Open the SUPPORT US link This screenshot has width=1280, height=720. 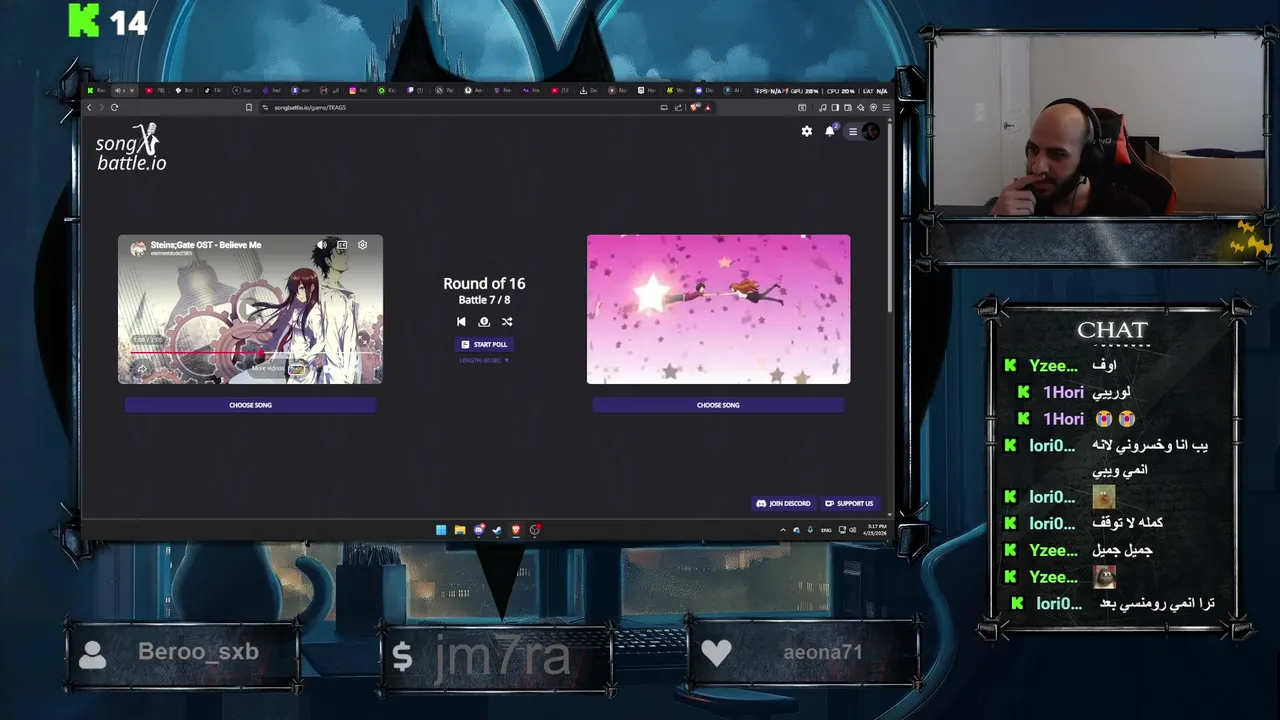pos(849,503)
